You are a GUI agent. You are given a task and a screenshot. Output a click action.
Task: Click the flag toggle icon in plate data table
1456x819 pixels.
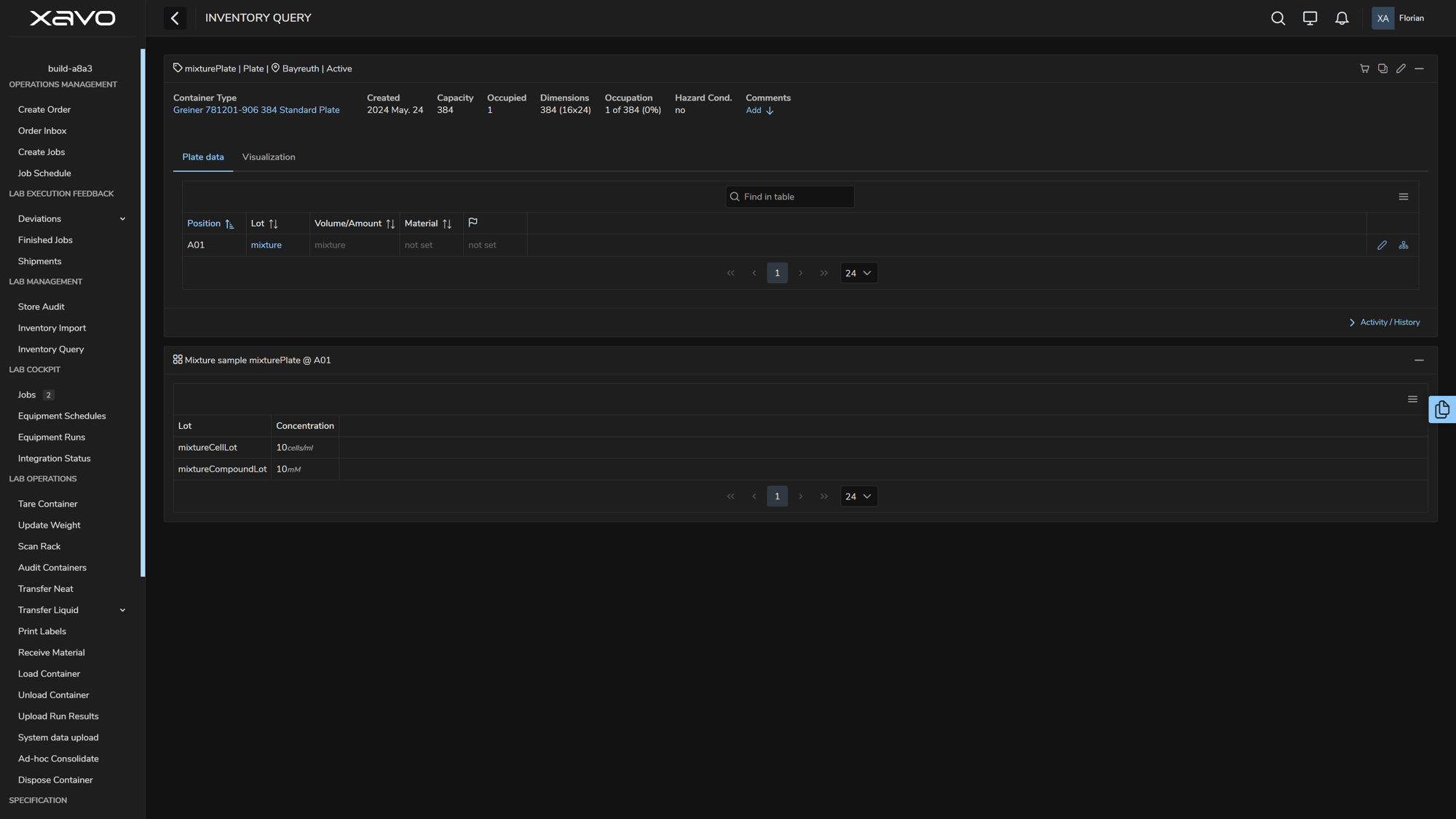[472, 223]
